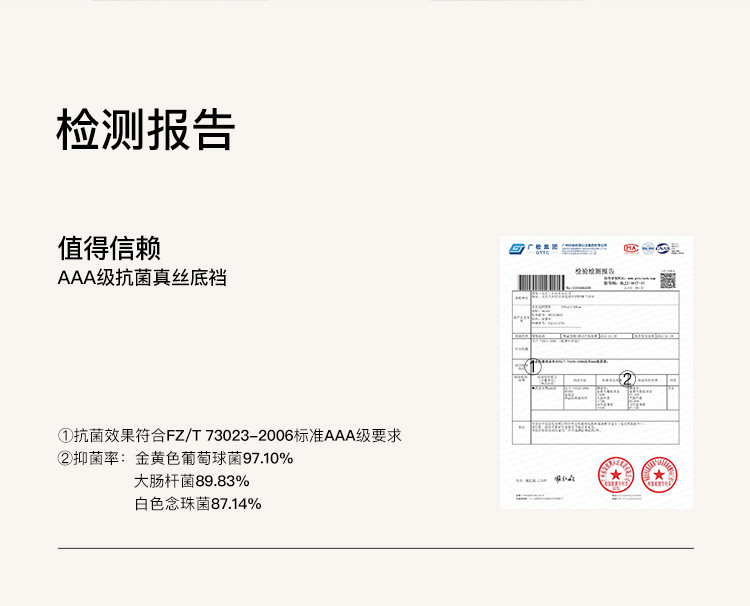Click the 检测报告 heading

point(146,128)
